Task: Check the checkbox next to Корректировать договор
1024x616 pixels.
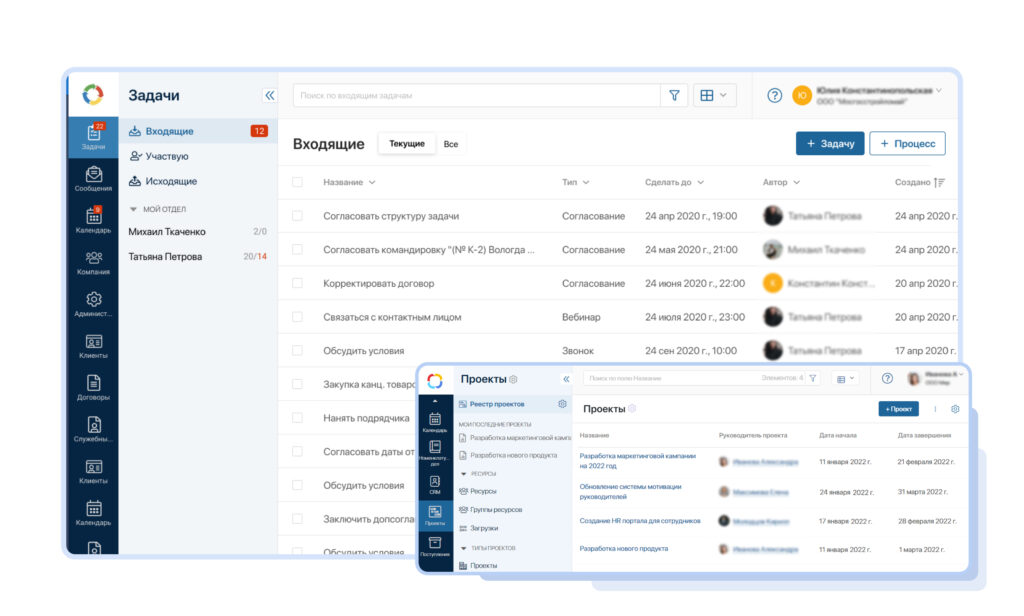Action: tap(296, 283)
